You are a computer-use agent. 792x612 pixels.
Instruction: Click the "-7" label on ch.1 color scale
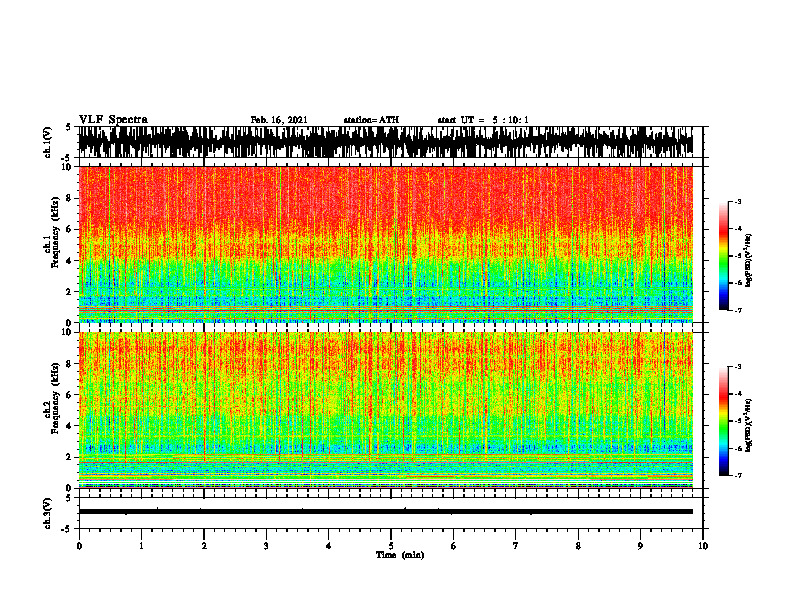pyautogui.click(x=738, y=310)
